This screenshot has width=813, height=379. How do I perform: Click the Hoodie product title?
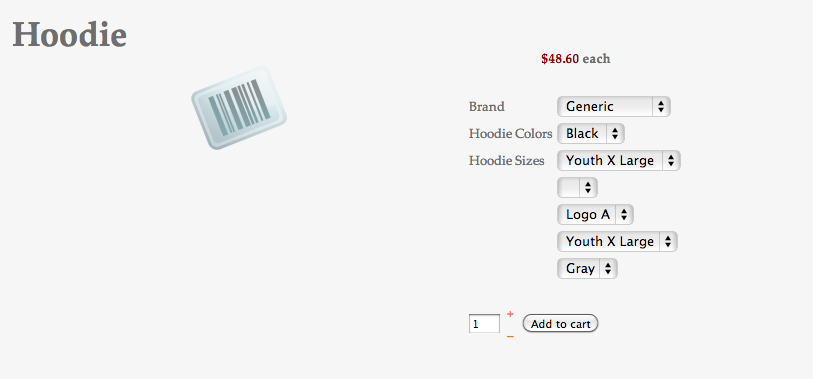click(69, 35)
